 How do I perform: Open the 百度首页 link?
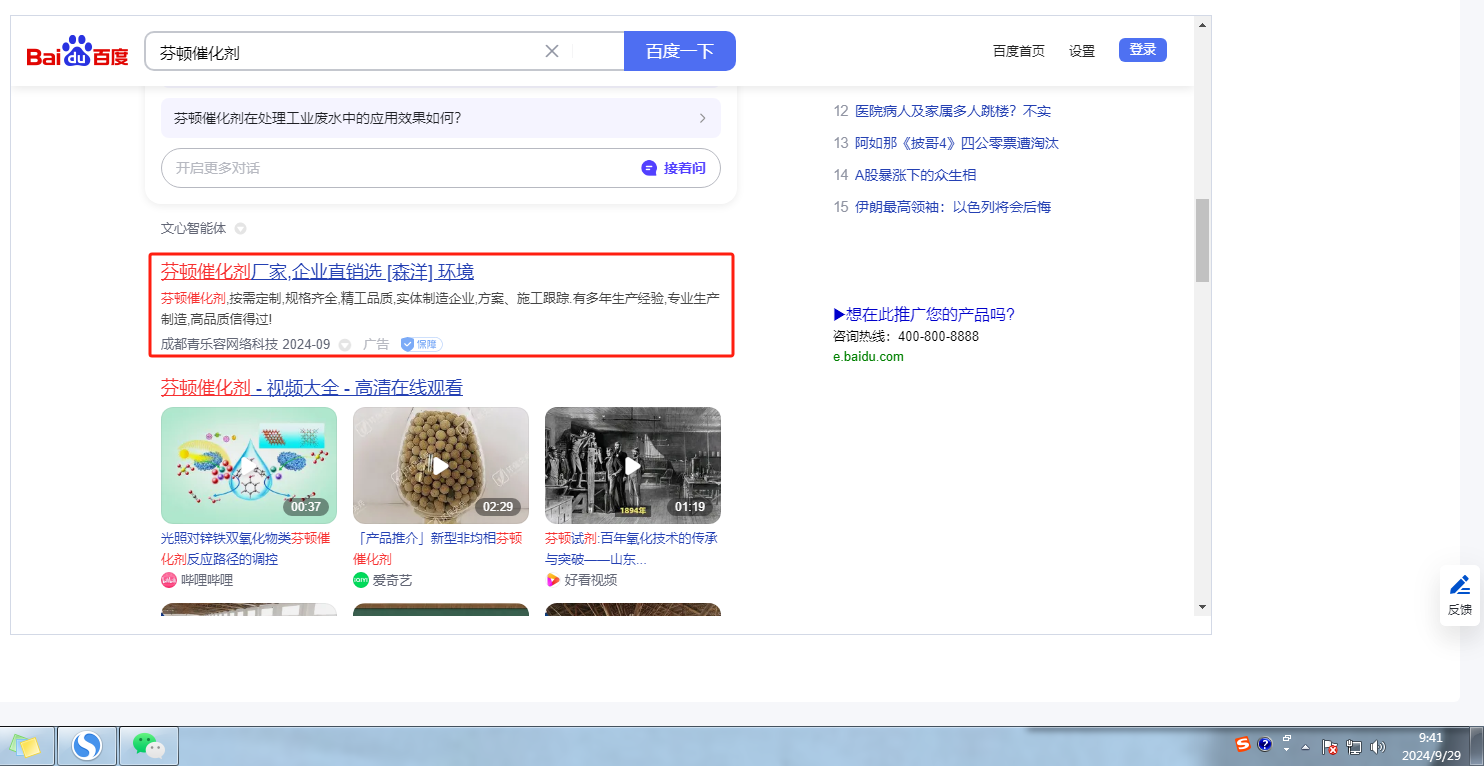point(1019,51)
